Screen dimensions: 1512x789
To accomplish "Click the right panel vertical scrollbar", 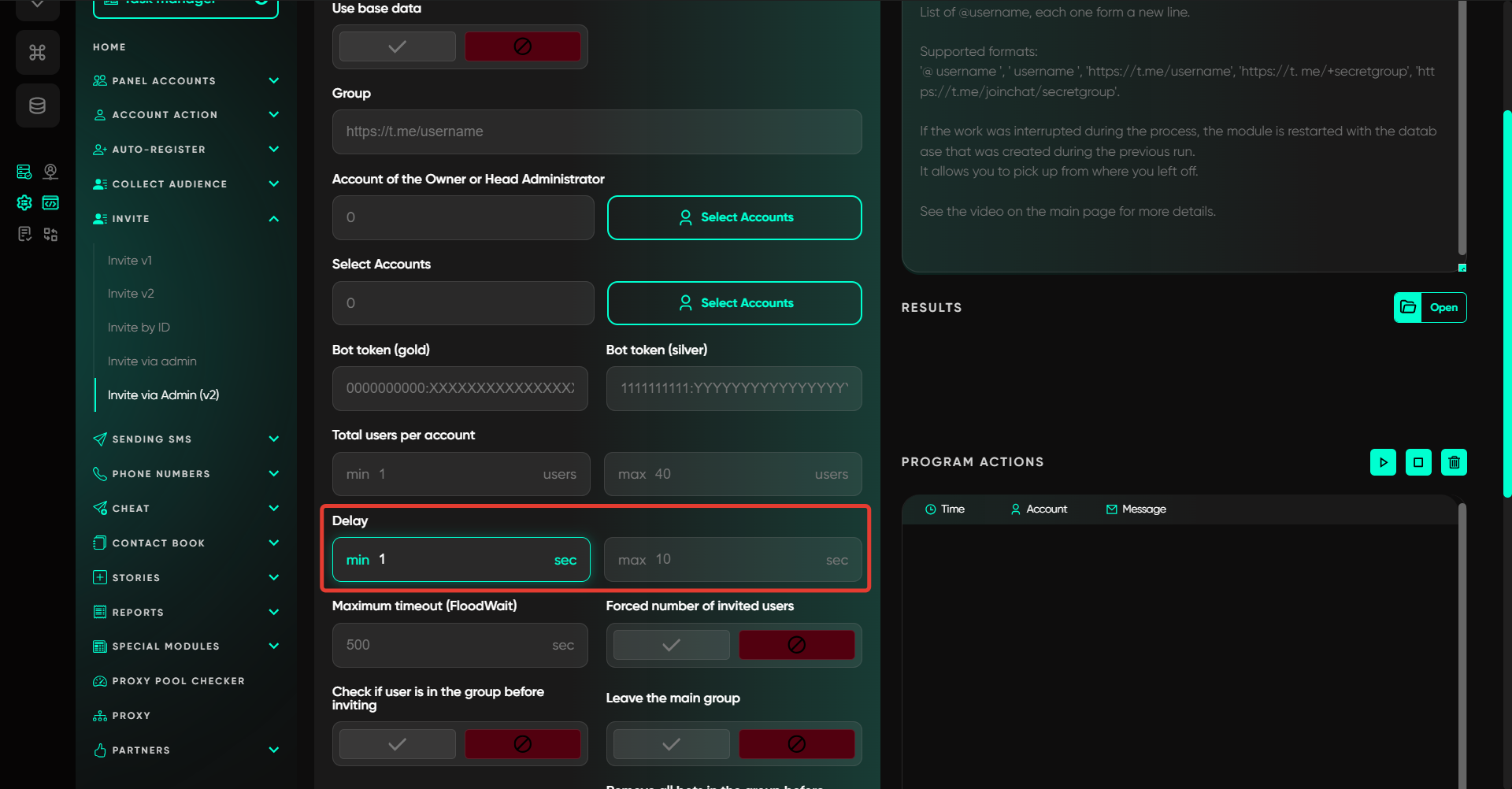I will (x=1506, y=303).
